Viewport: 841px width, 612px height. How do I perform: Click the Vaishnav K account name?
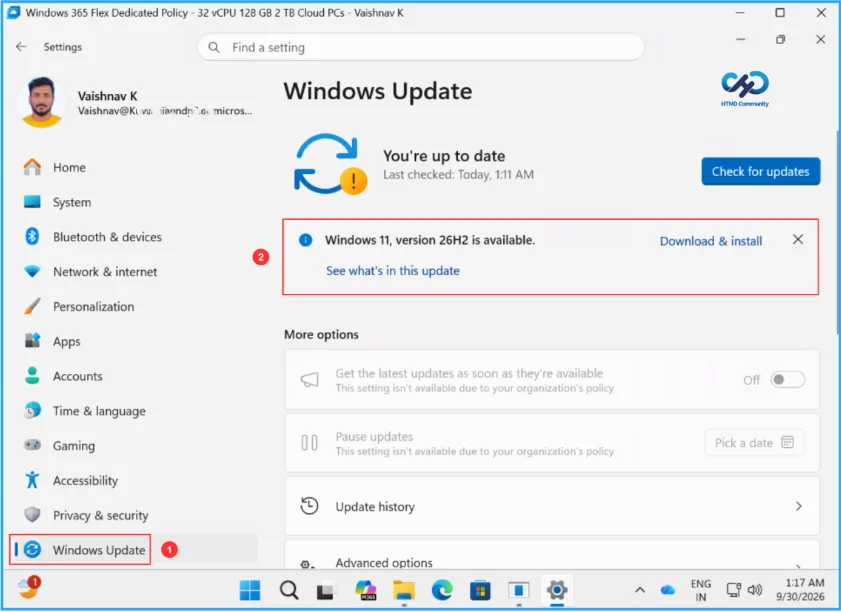coord(107,96)
